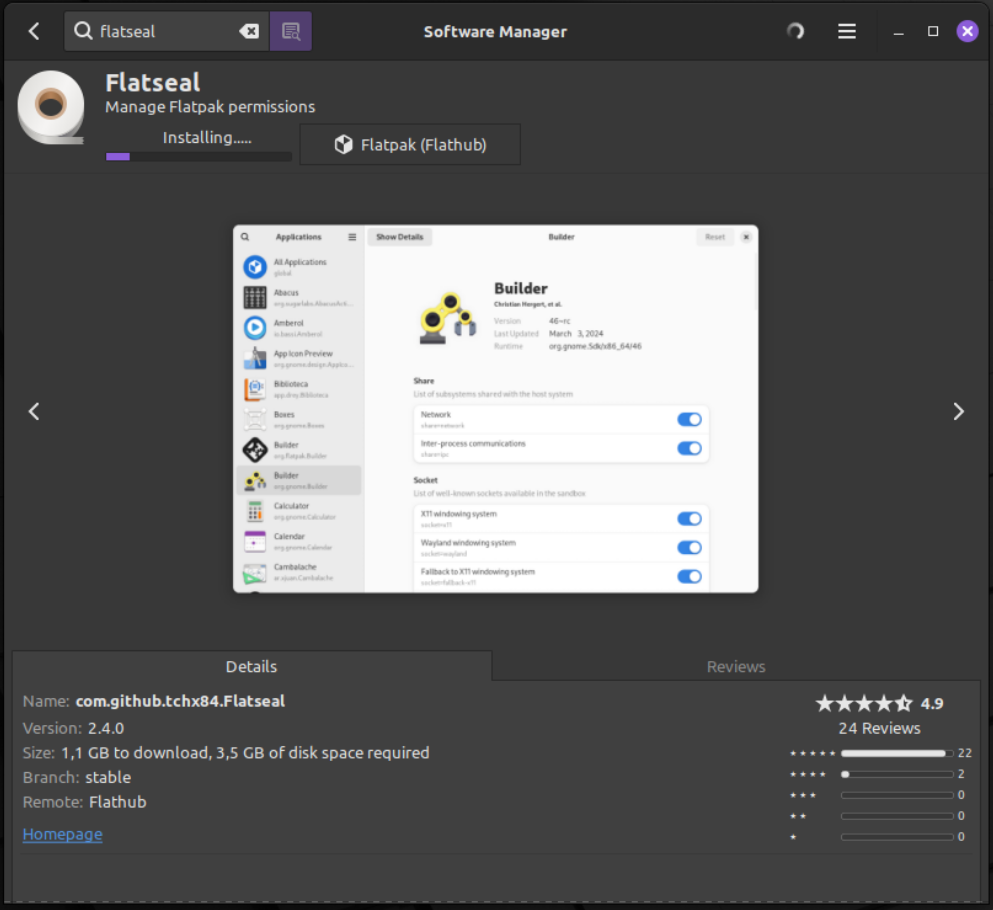Image resolution: width=993 pixels, height=910 pixels.
Task: Clear the flatseal search text
Action: coord(249,31)
